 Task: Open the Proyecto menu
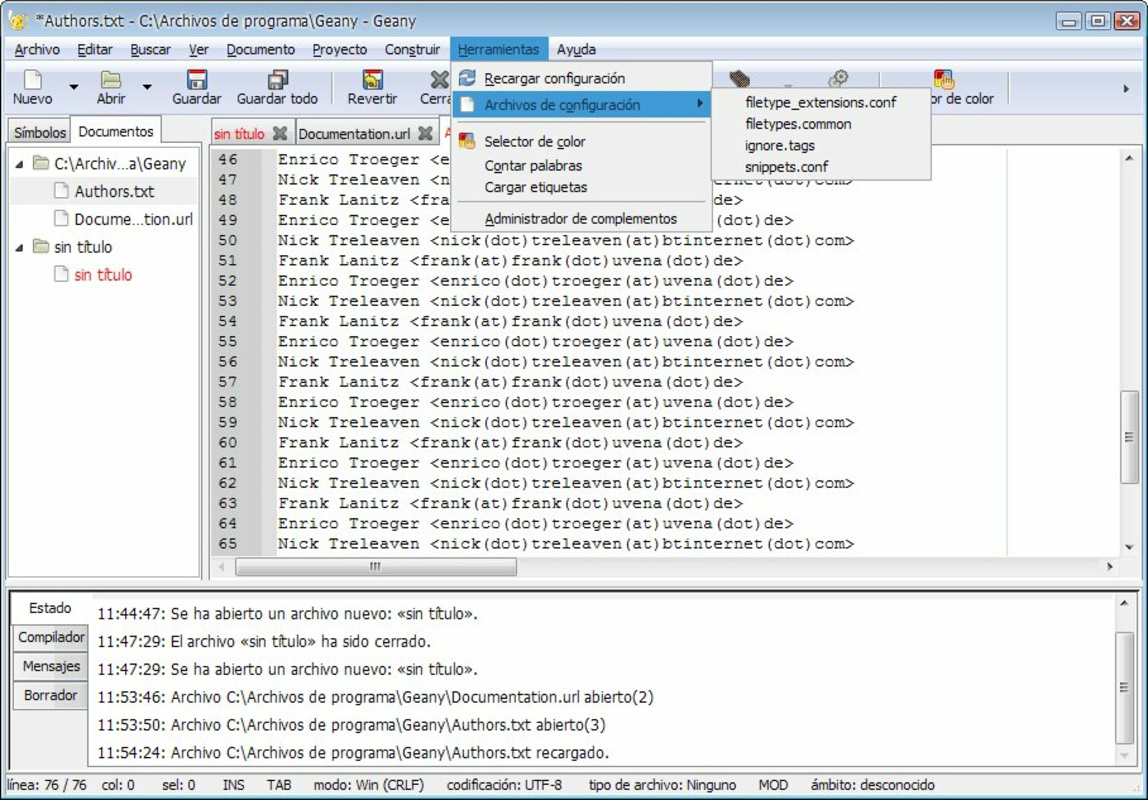pos(340,50)
